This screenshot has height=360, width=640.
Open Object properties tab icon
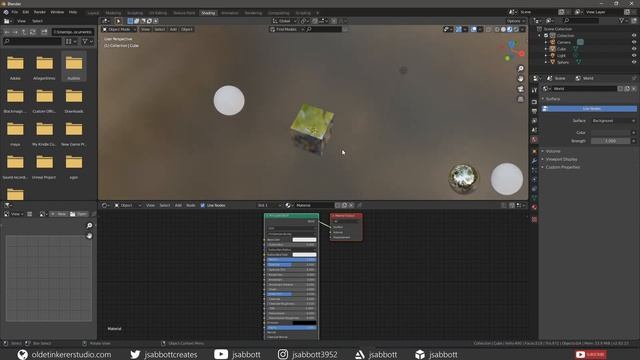534,151
